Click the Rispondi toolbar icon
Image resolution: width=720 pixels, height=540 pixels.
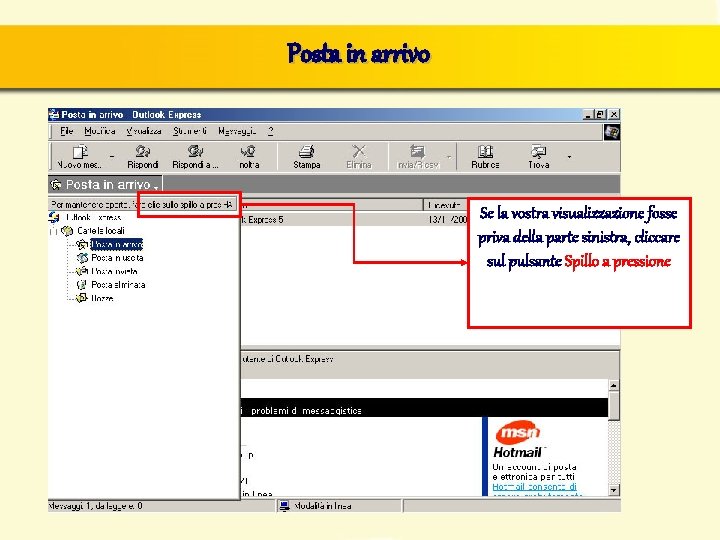[142, 151]
